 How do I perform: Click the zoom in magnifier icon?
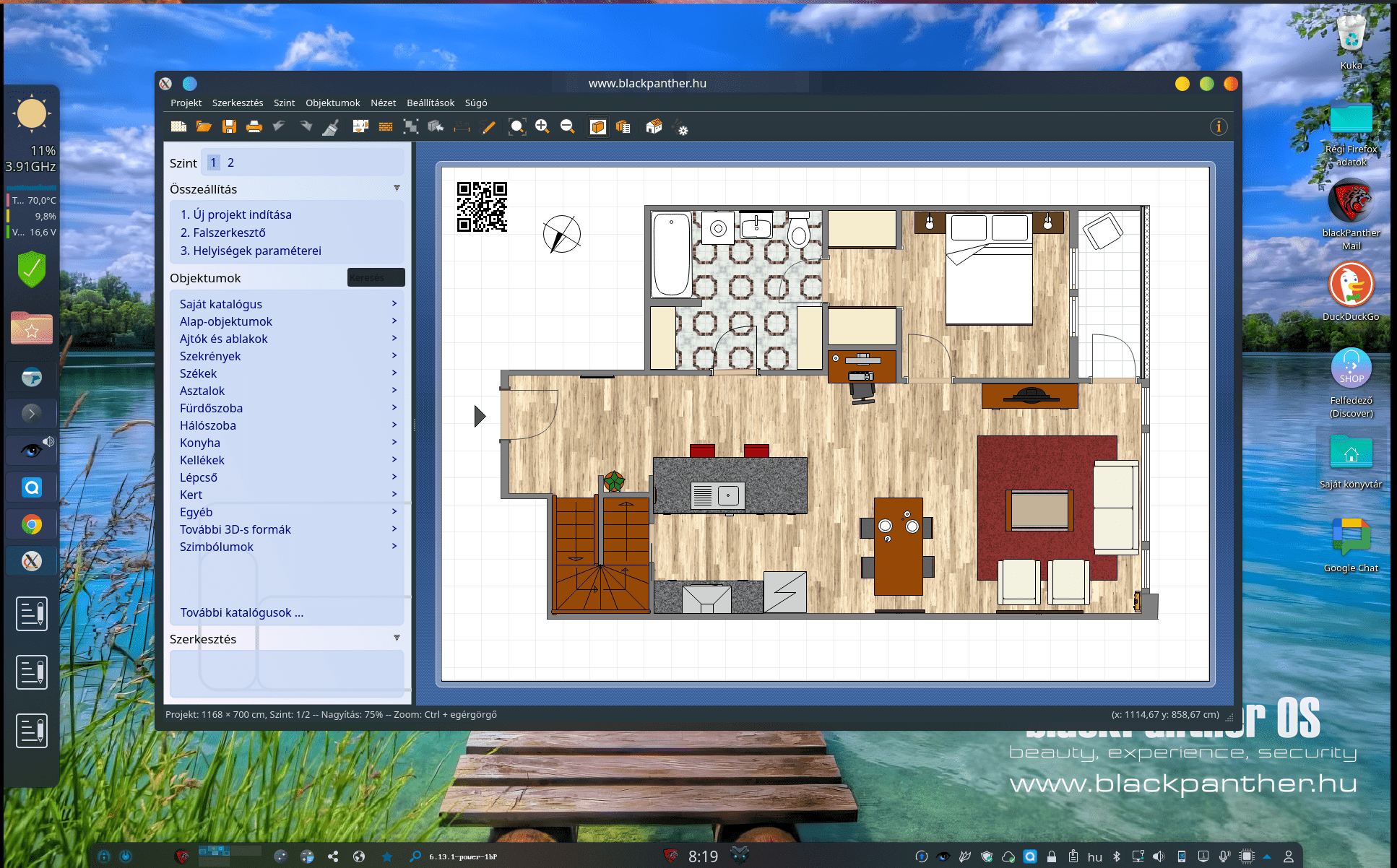click(542, 127)
